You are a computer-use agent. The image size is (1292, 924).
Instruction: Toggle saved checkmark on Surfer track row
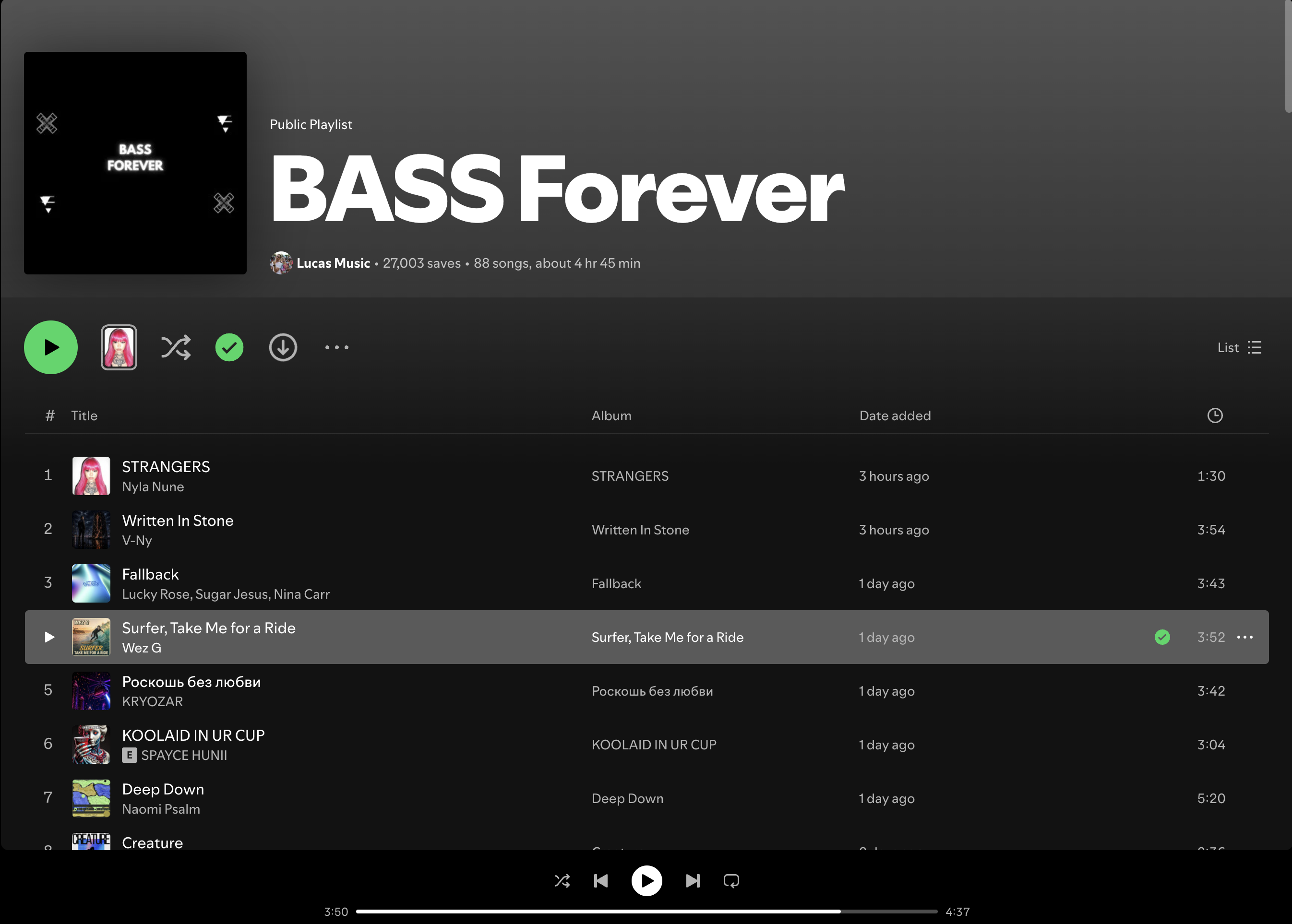(x=1162, y=637)
